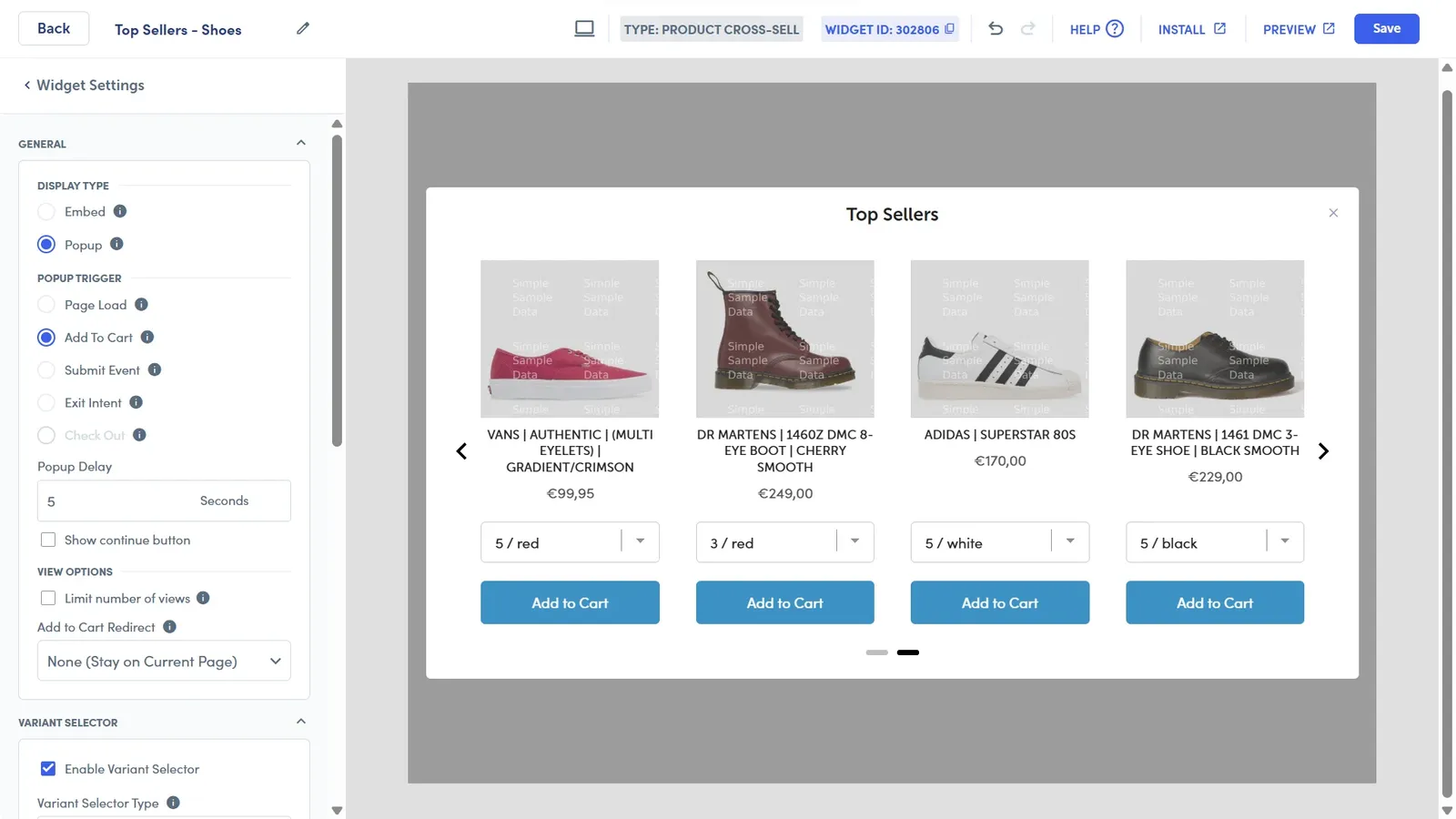Edit the widget name with the pencil icon

(303, 29)
